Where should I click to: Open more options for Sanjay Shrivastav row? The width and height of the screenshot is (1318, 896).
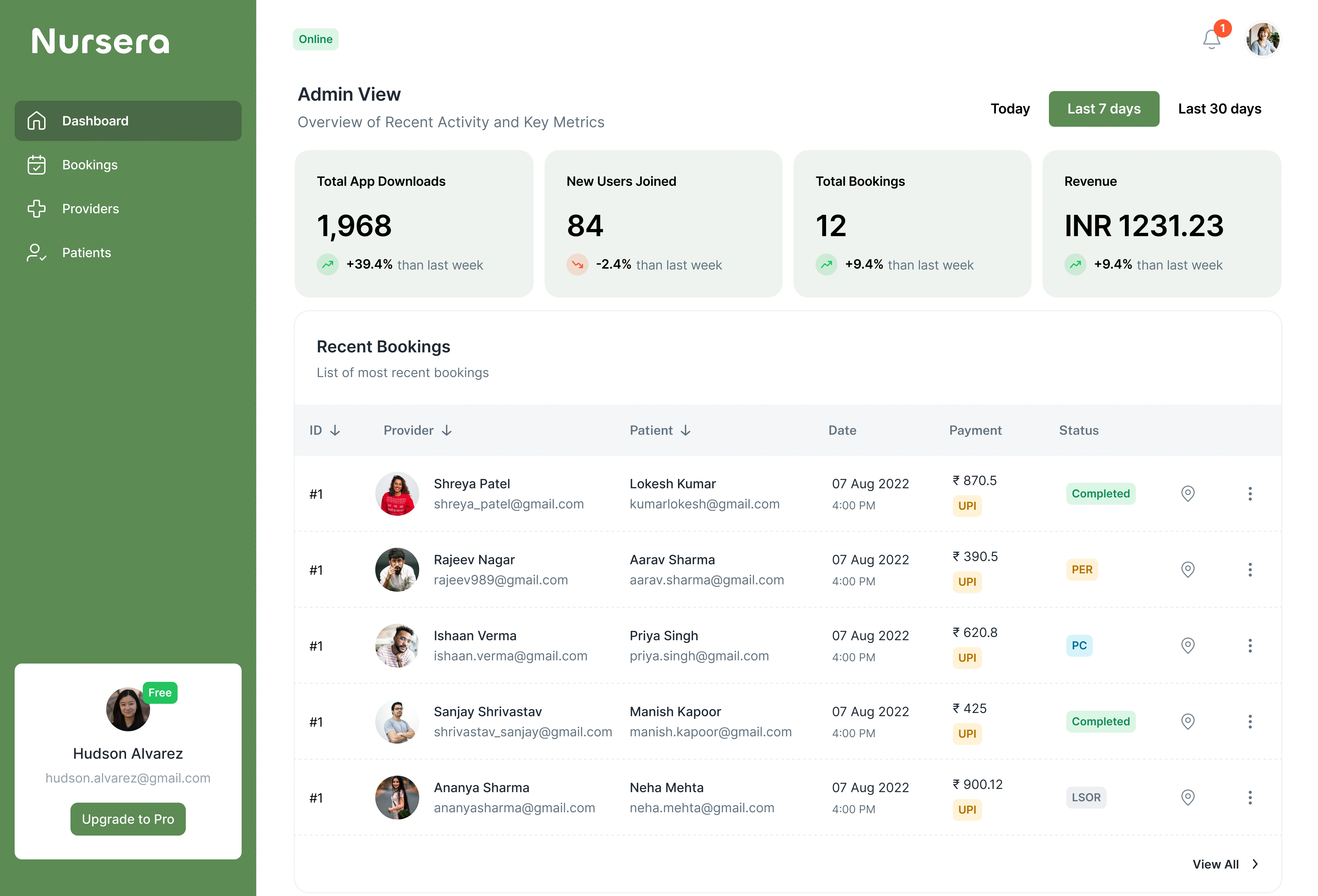click(x=1250, y=721)
